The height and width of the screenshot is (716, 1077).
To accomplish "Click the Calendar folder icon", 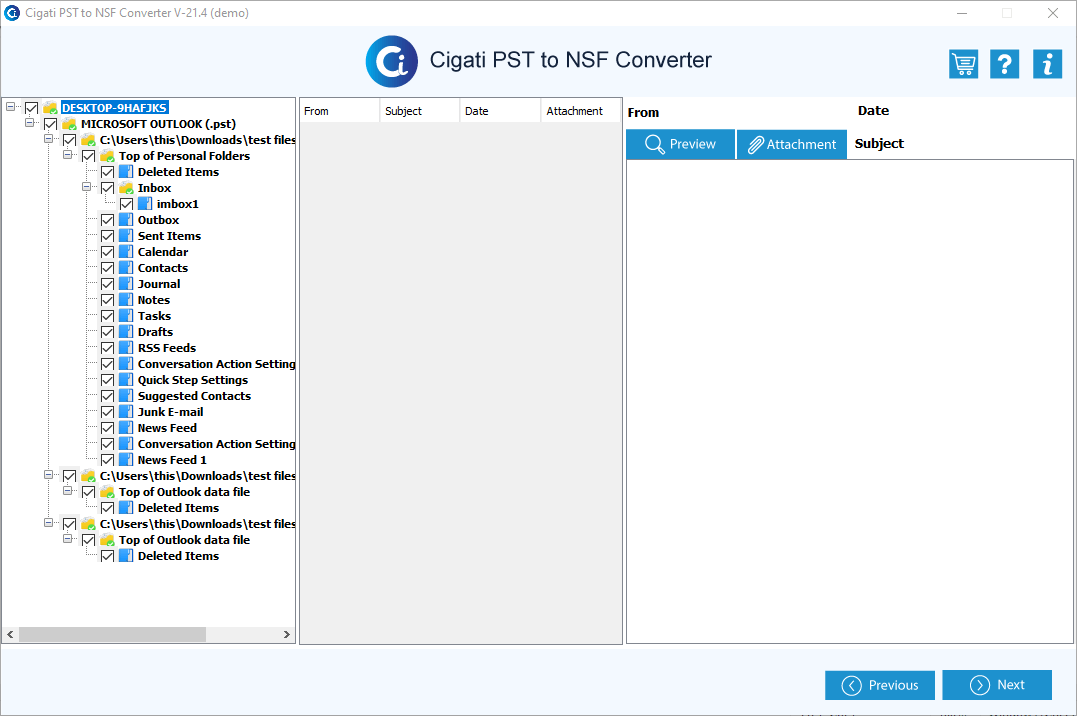I will pos(126,252).
